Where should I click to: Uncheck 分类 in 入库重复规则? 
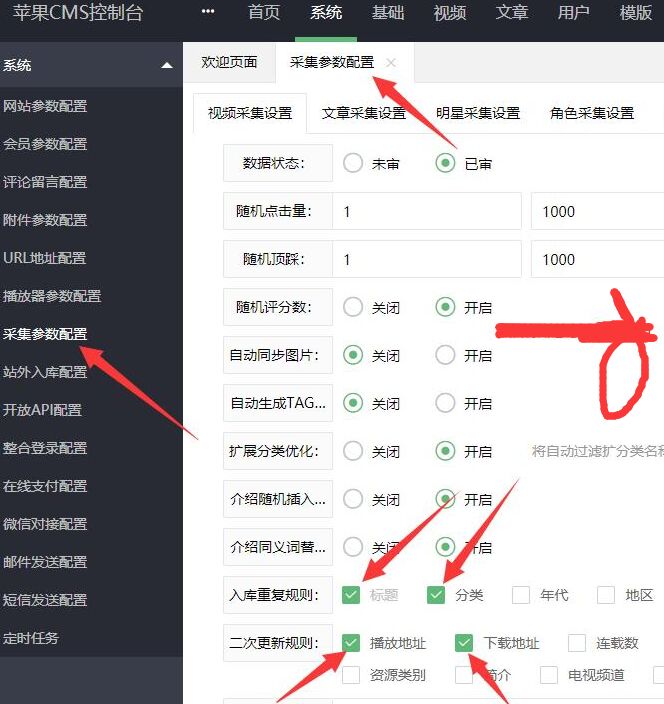point(436,595)
